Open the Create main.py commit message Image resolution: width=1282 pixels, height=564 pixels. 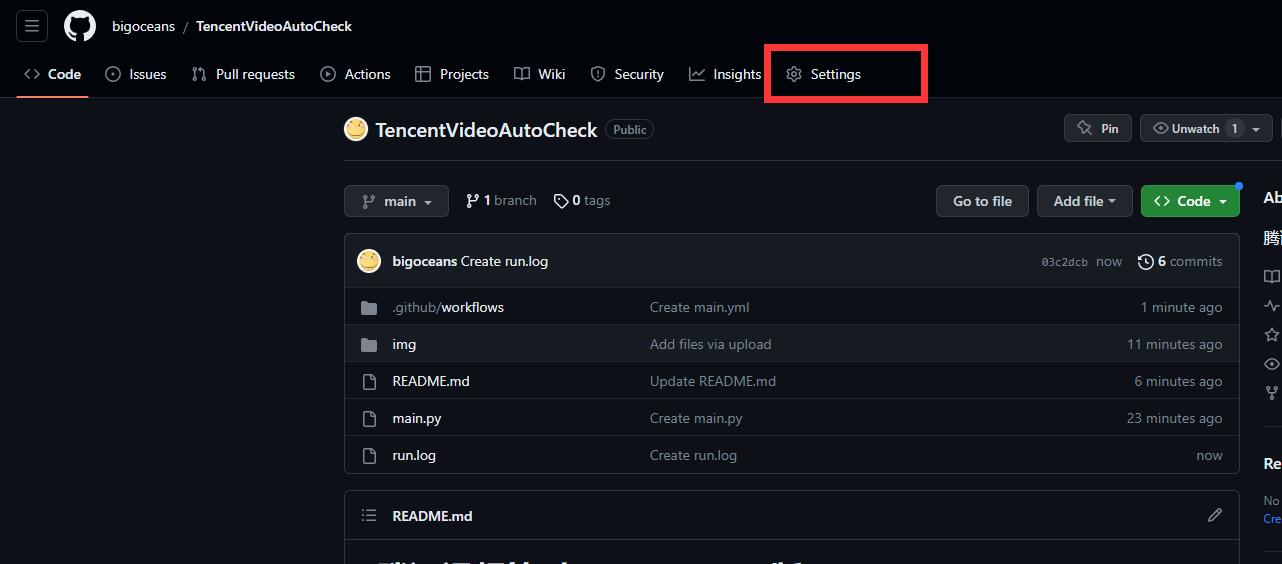[696, 418]
